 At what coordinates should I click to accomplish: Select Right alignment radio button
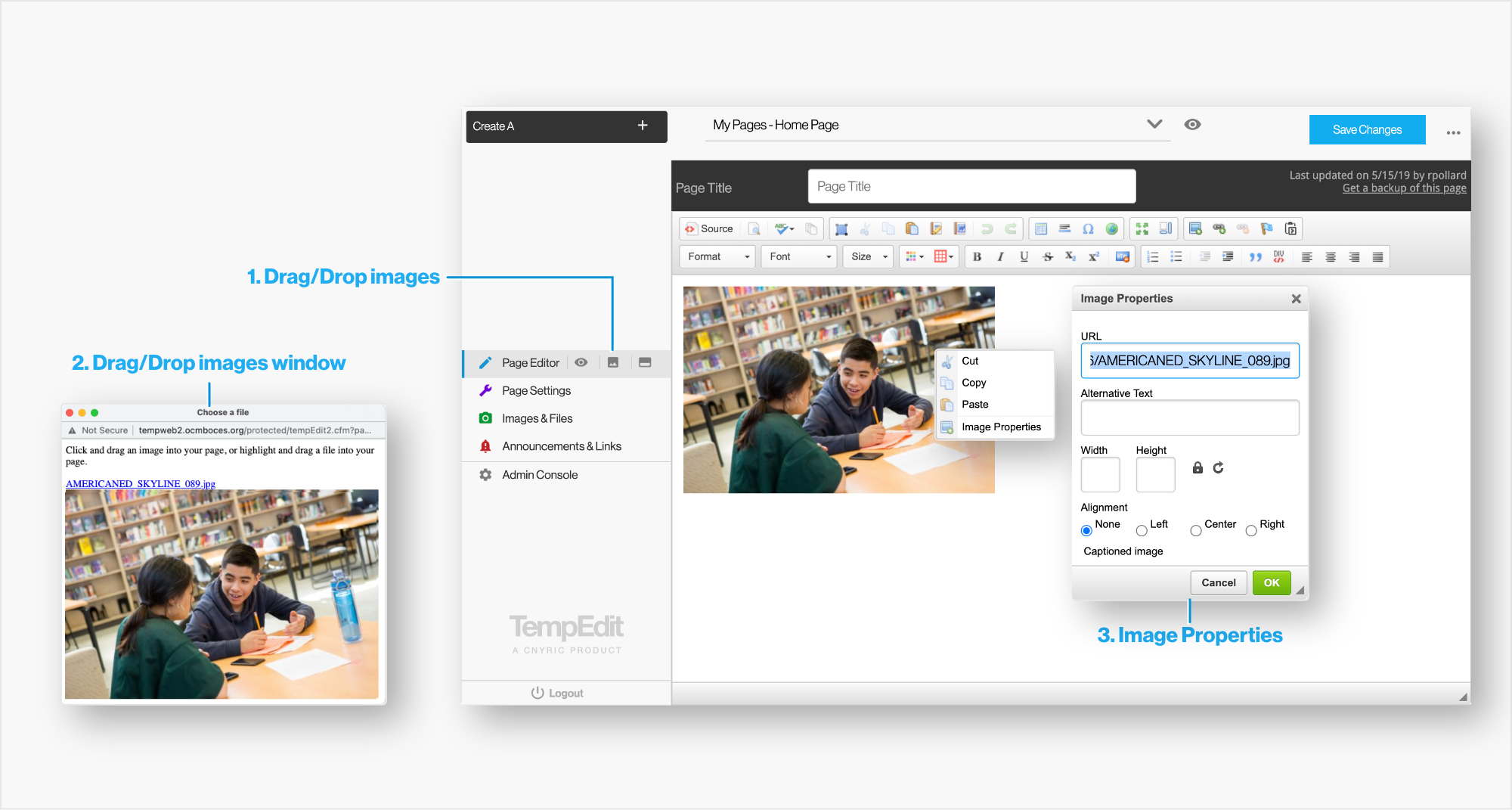click(1251, 530)
